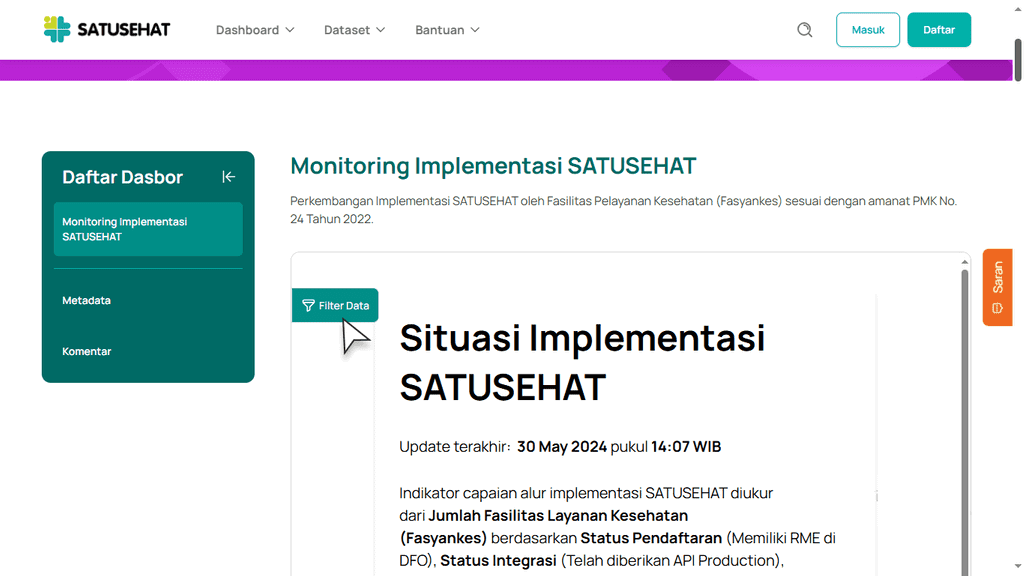This screenshot has width=1024, height=576.
Task: Open search using the magnifier icon
Action: click(x=804, y=30)
